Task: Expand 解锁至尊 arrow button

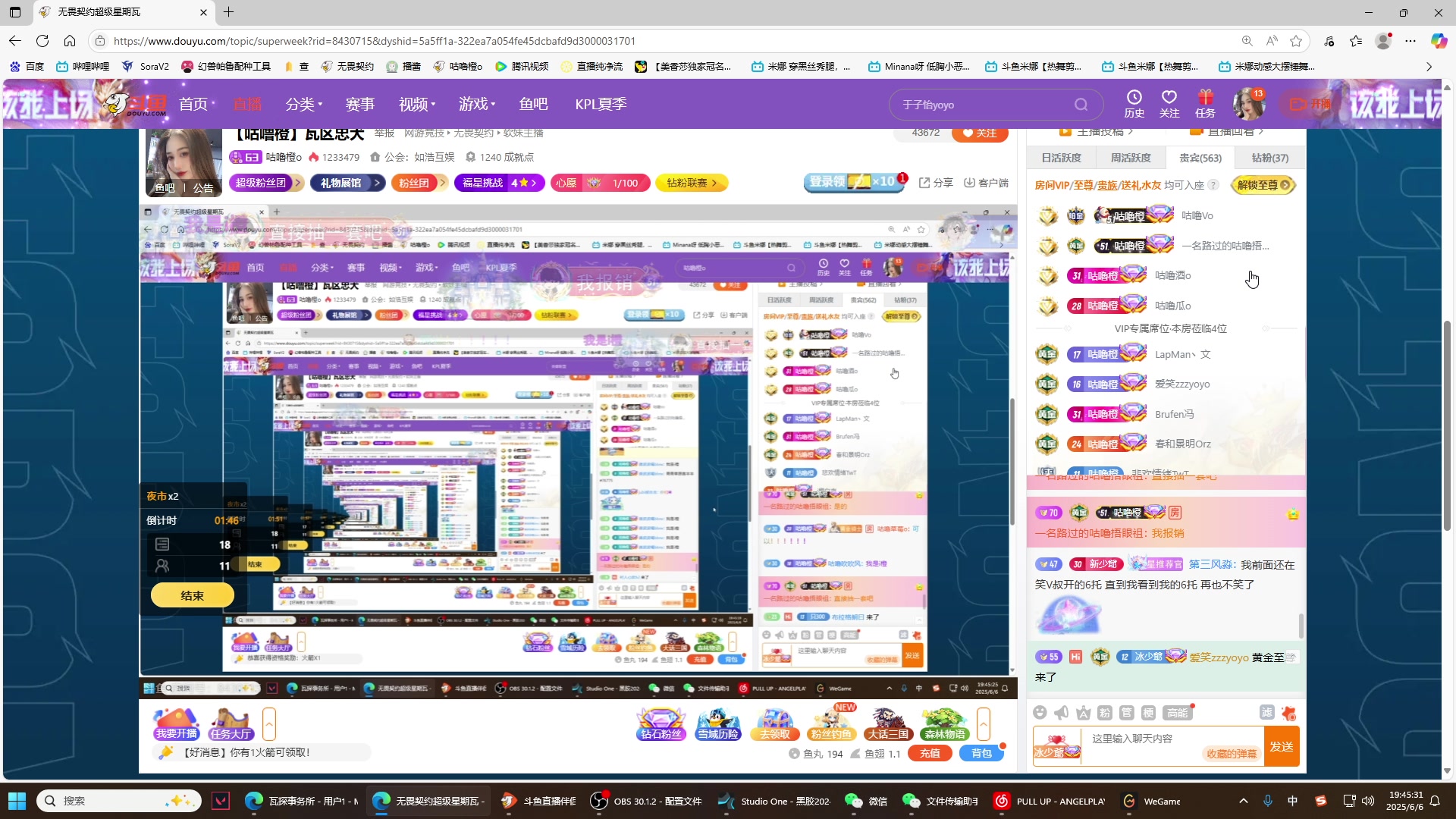Action: (1263, 185)
